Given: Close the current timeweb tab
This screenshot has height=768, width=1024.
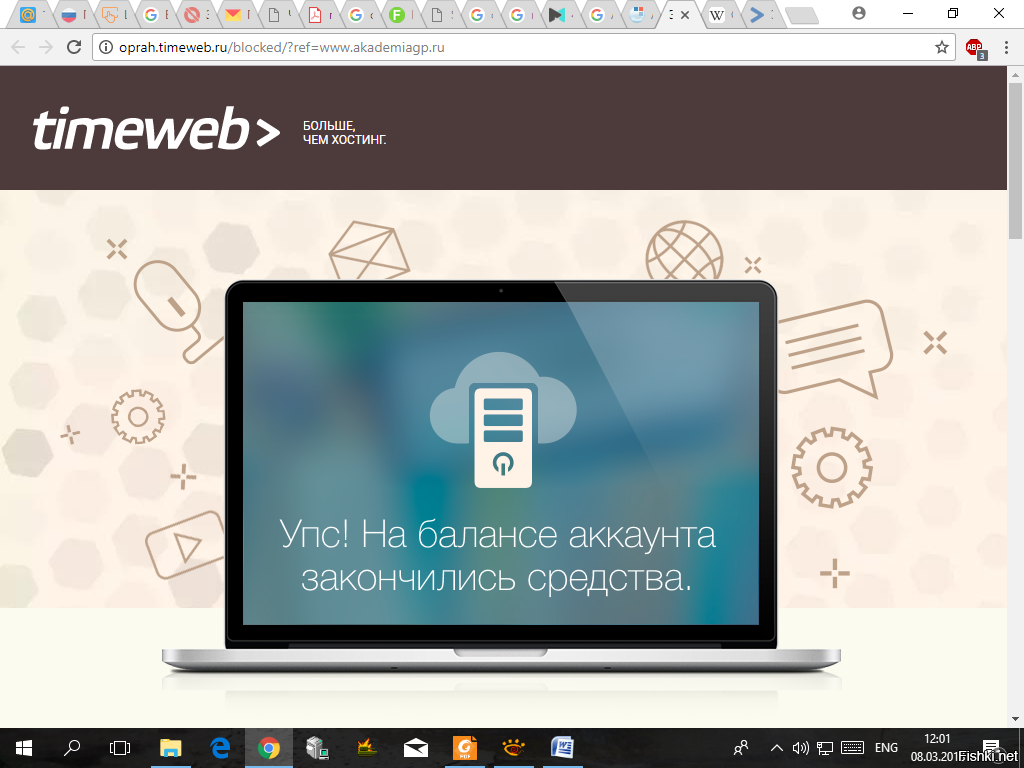Looking at the screenshot, I should click(684, 15).
